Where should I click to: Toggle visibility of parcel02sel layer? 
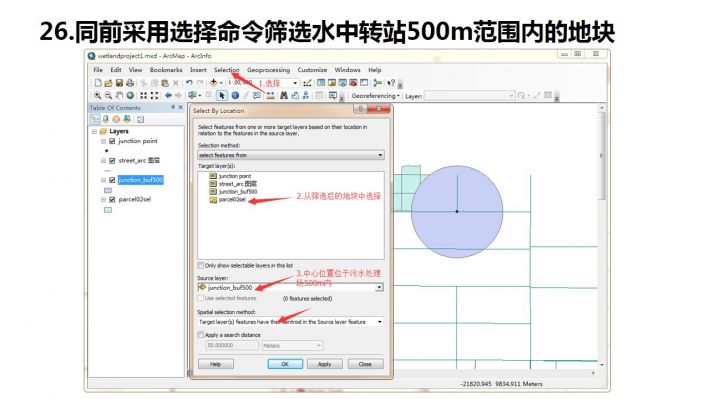112,200
